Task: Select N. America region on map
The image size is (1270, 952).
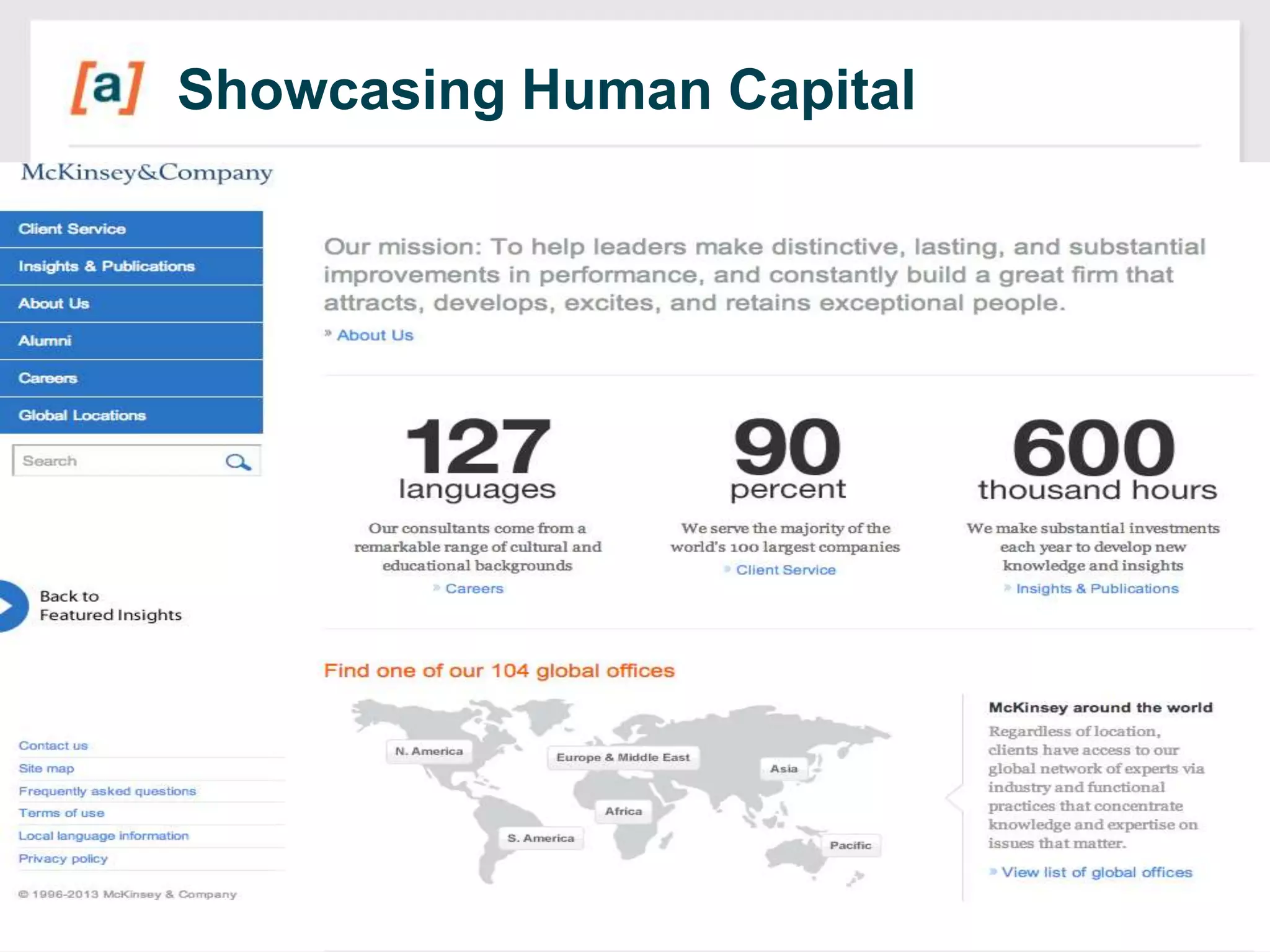Action: (429, 751)
